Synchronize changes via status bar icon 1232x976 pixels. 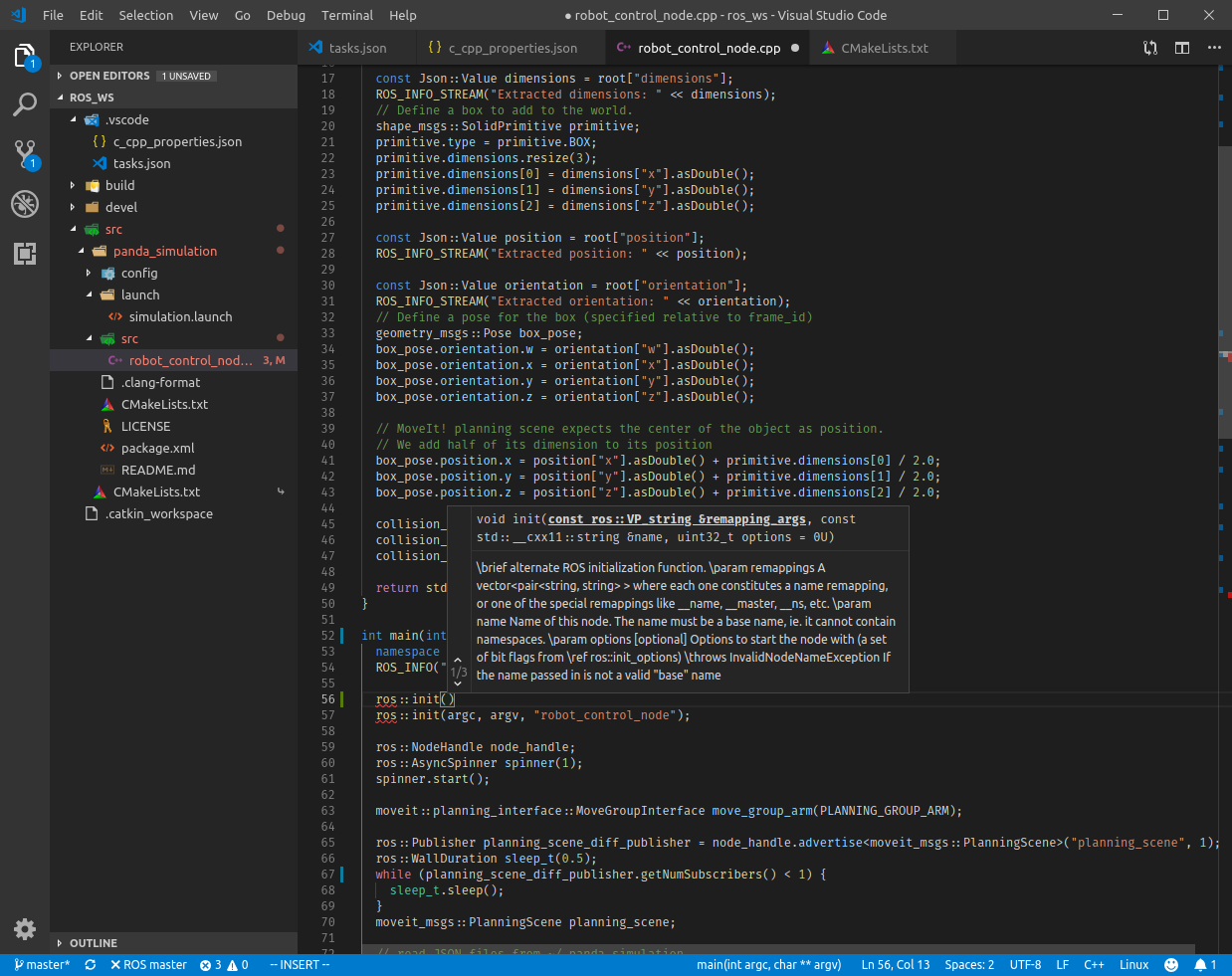click(x=91, y=965)
